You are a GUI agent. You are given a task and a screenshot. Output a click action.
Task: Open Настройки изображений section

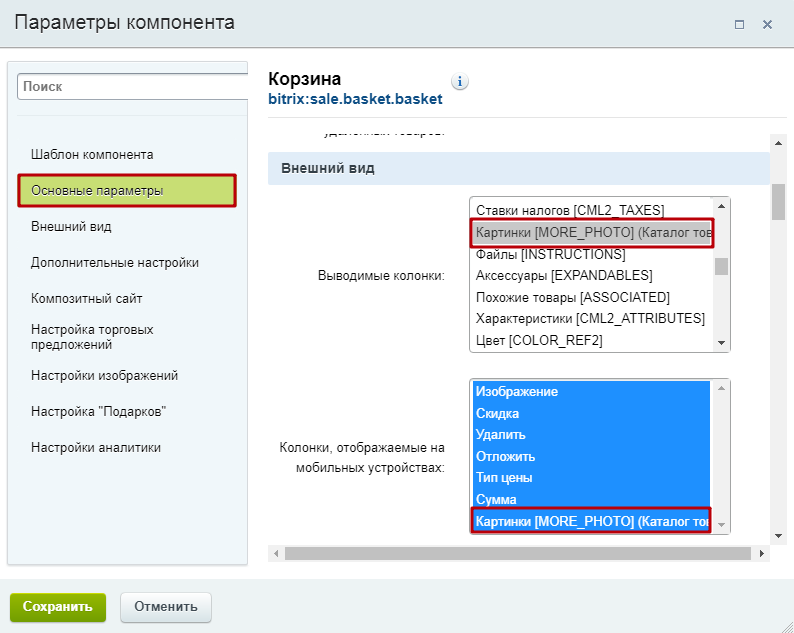(x=104, y=376)
